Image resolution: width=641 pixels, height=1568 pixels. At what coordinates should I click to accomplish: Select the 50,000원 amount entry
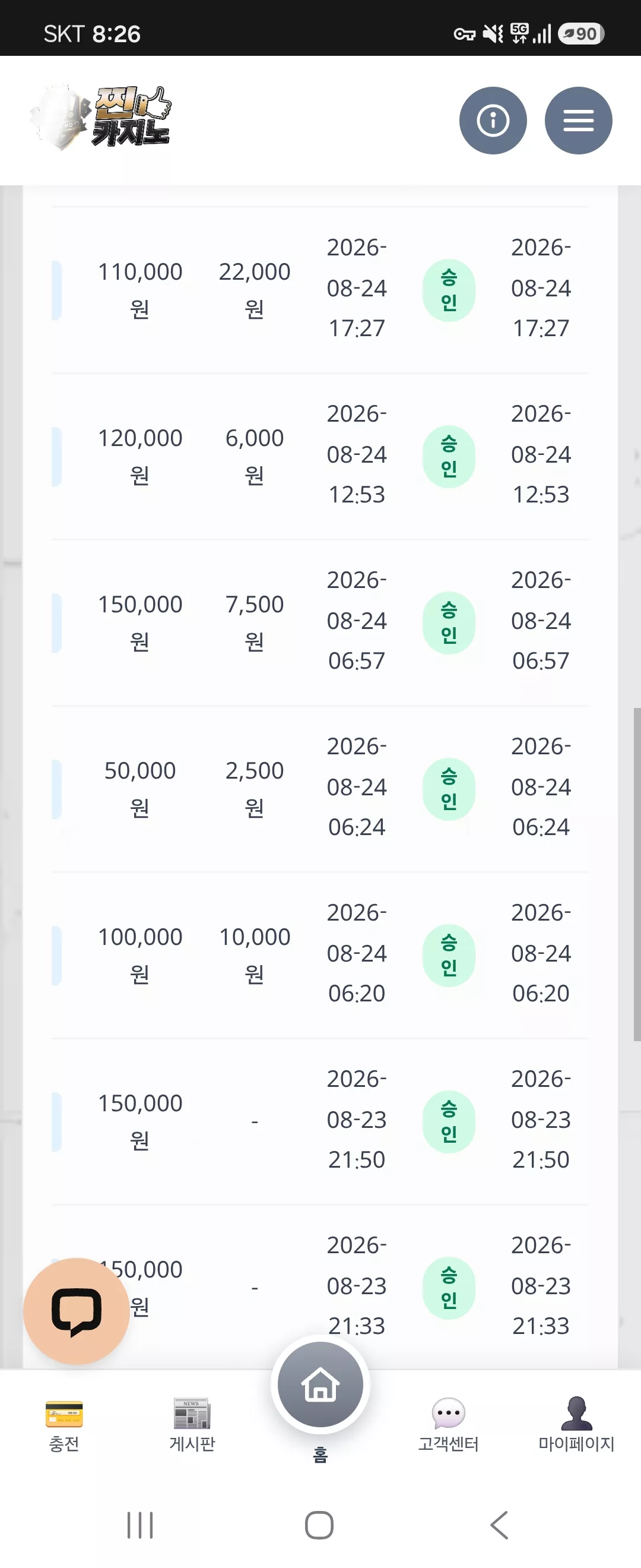140,789
